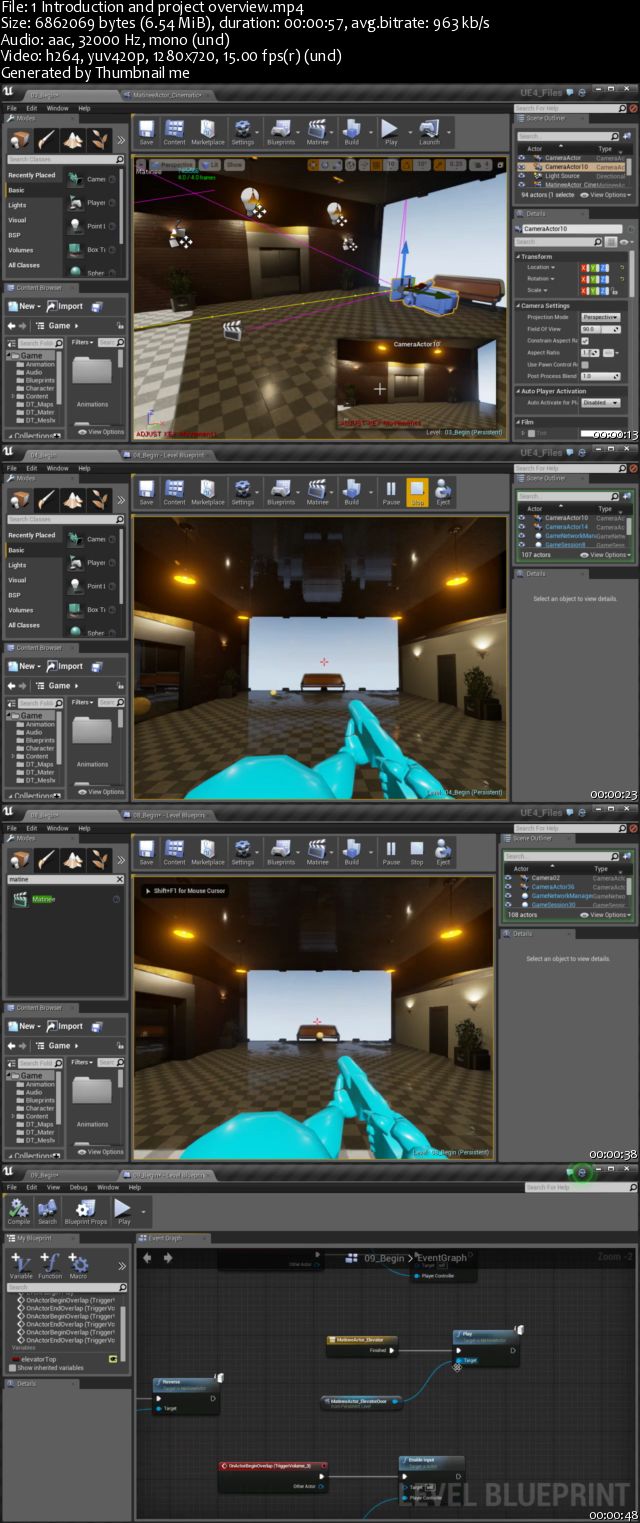Click Eject in the 08_Begin editor toolbar
The image size is (640, 1523).
pyautogui.click(x=443, y=852)
